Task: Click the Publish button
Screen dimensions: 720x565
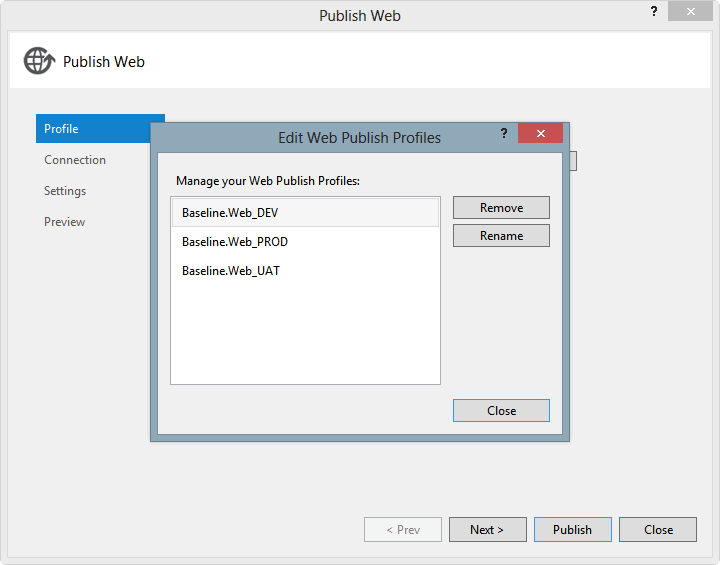Action: tap(573, 530)
